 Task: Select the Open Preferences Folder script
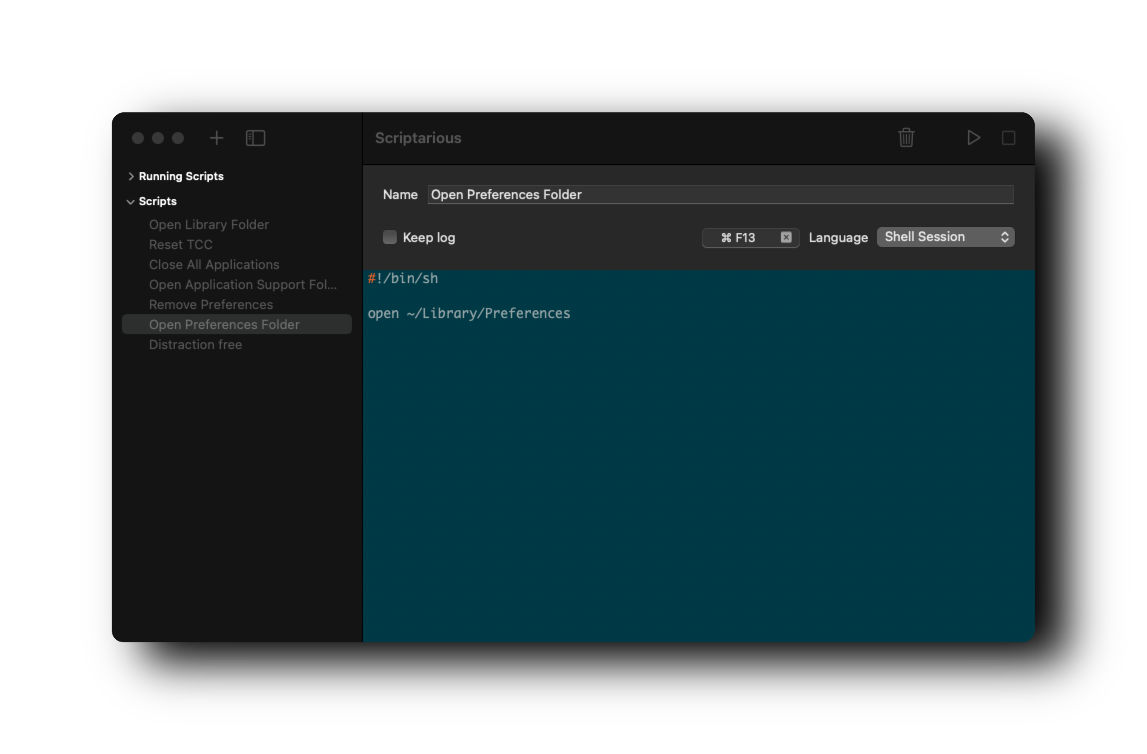pyautogui.click(x=223, y=324)
